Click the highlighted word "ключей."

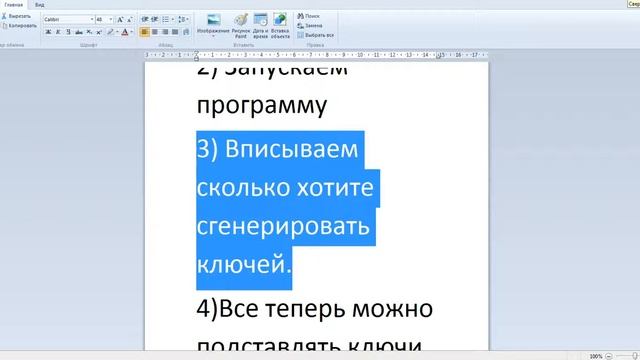(244, 264)
